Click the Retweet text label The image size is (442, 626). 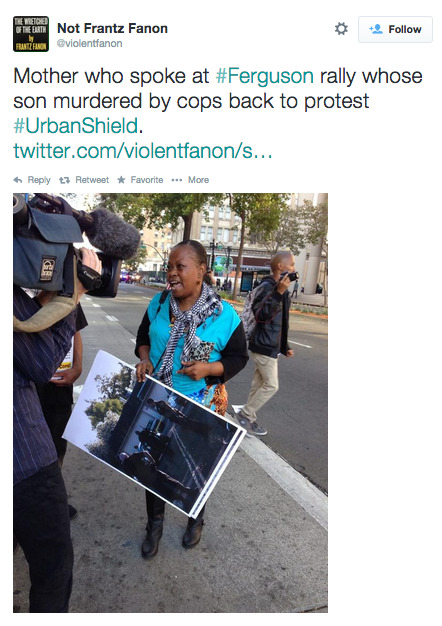(x=92, y=180)
